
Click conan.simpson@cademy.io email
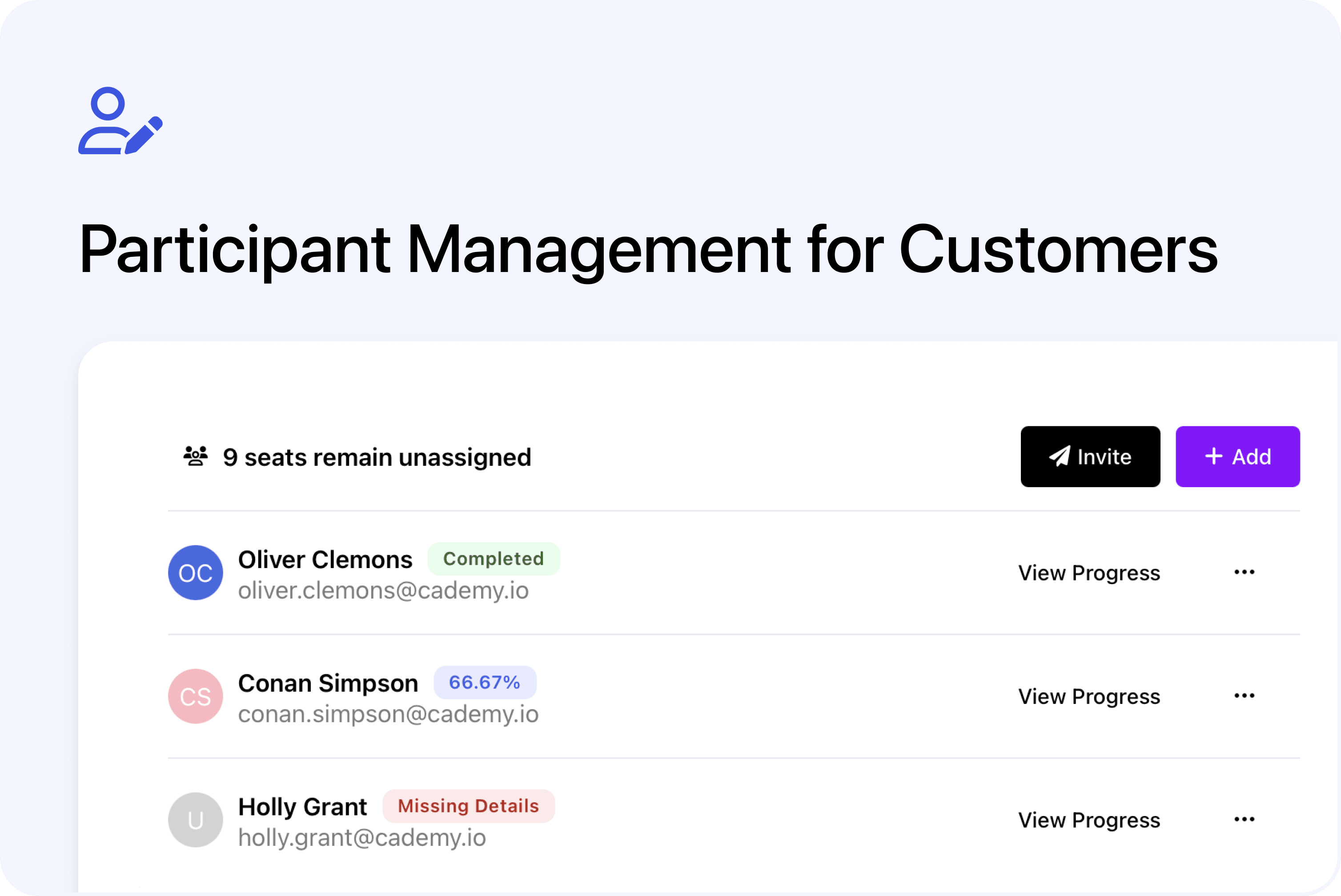[388, 714]
